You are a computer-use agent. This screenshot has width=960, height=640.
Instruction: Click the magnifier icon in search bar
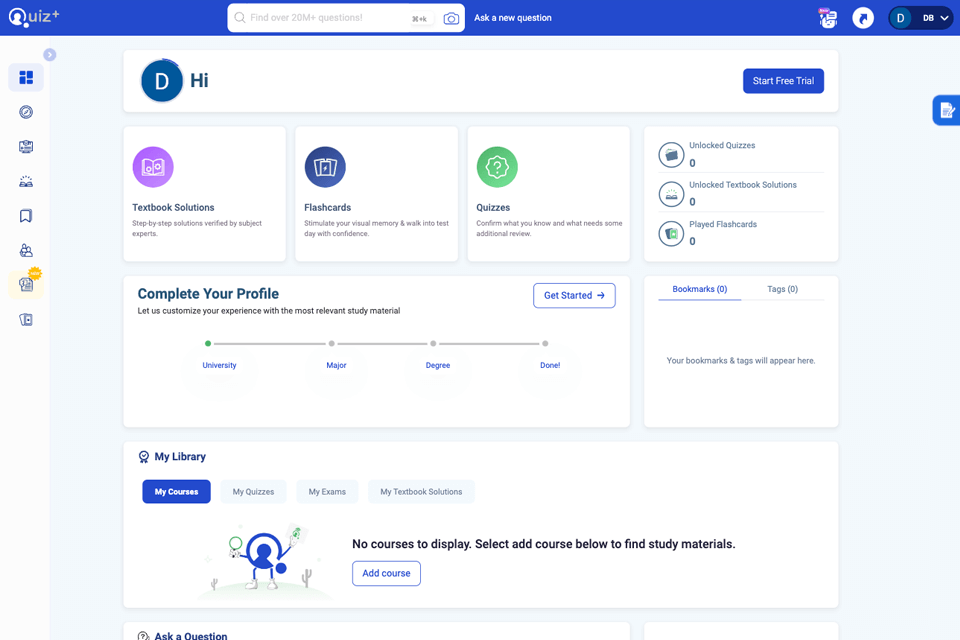tap(240, 18)
